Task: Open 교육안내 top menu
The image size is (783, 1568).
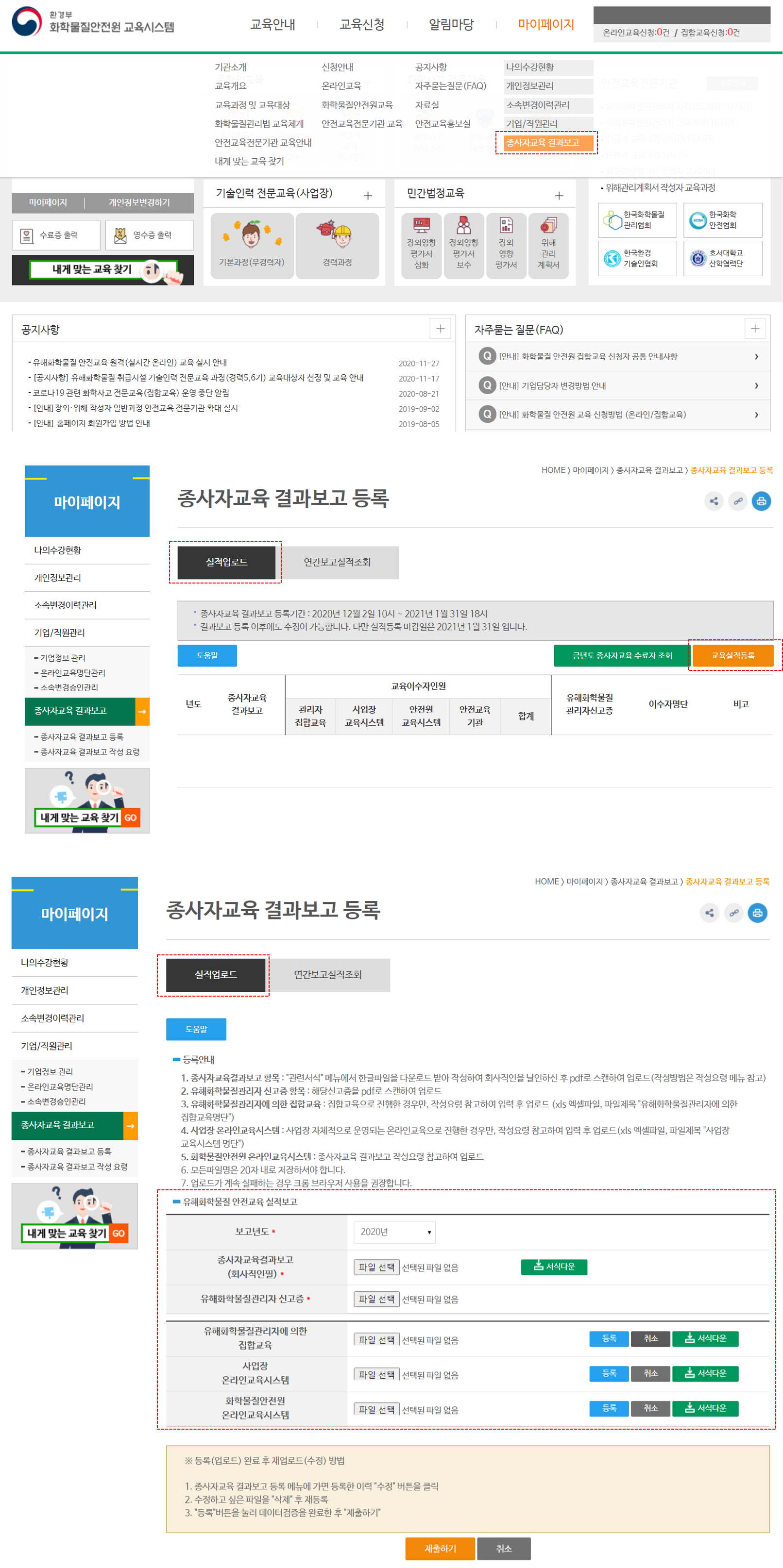Action: click(x=273, y=24)
